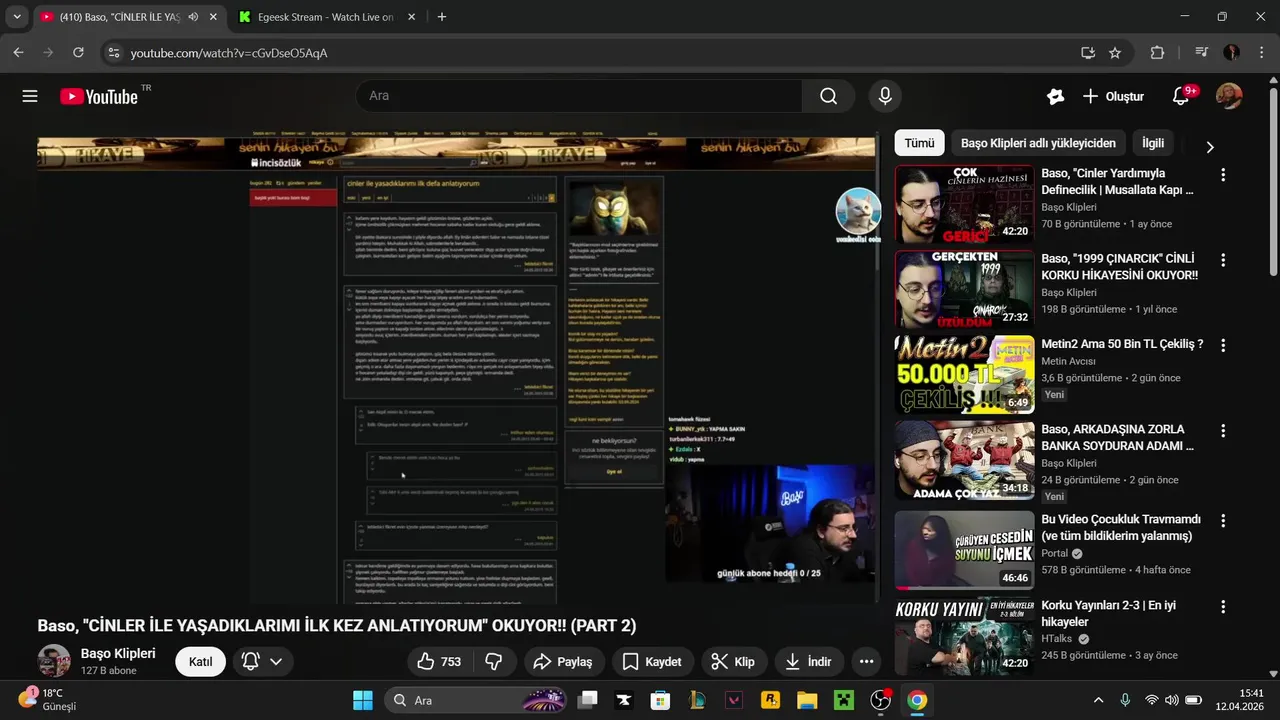Open options for "Korku Yayınları 2-3" video
Screen dimensions: 1280x720
click(1222, 606)
